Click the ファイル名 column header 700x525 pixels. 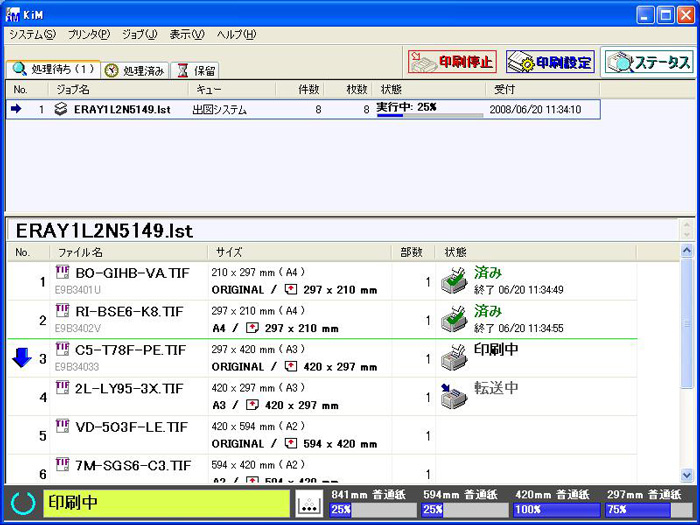(x=129, y=253)
